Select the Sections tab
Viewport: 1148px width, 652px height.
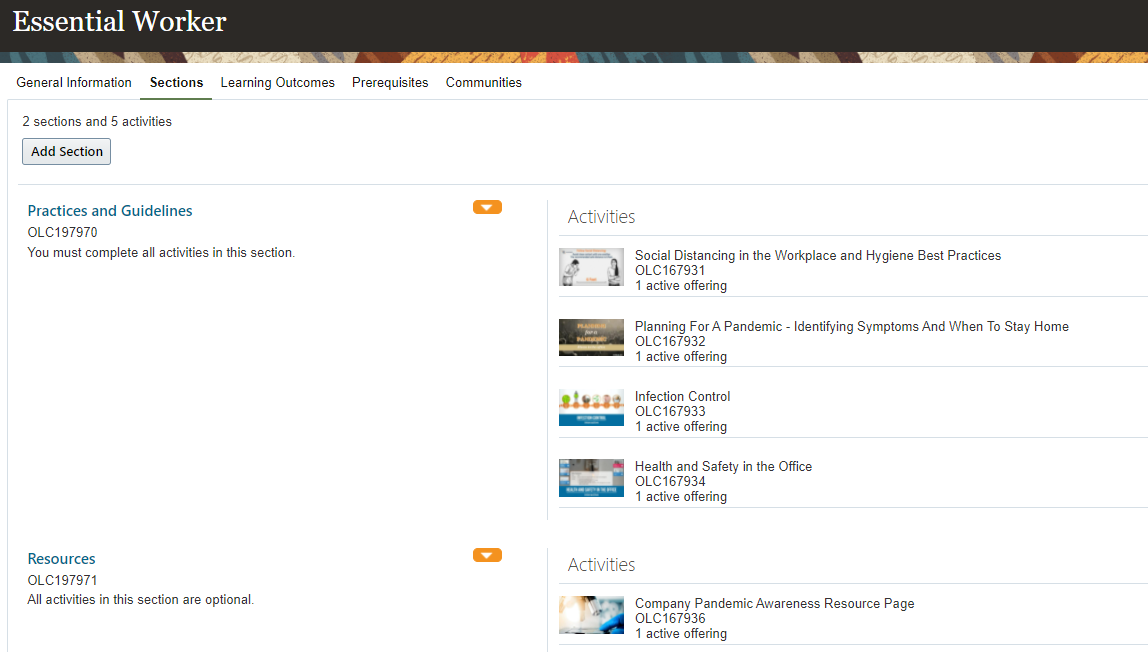pyautogui.click(x=176, y=83)
